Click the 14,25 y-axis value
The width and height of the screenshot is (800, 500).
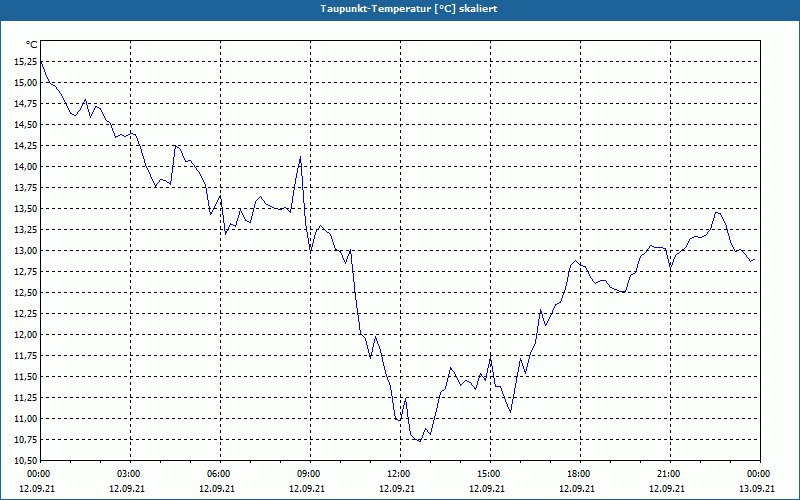point(26,145)
